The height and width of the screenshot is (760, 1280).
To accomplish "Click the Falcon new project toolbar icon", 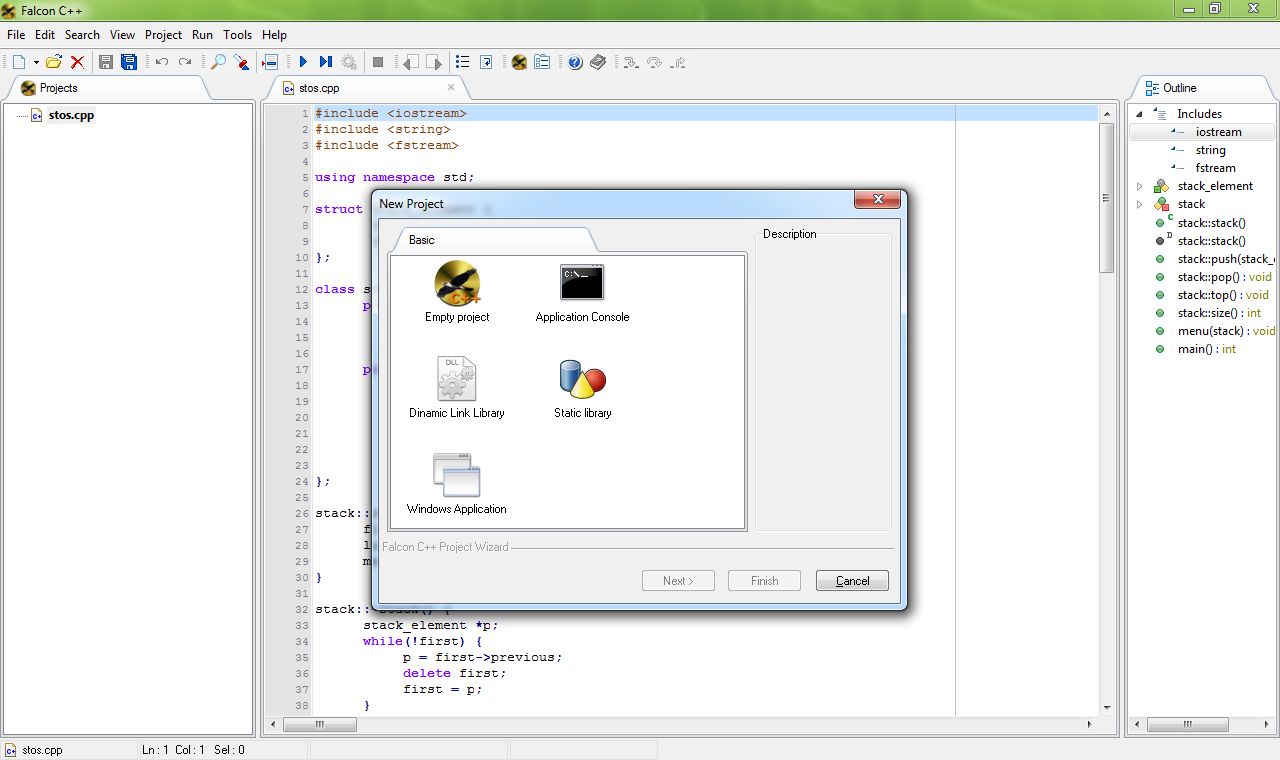I will (519, 62).
